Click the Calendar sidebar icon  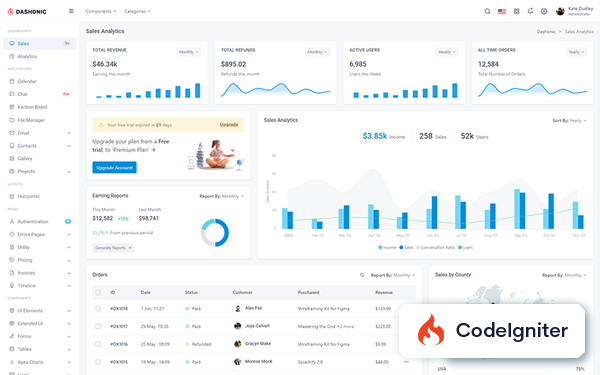[11, 81]
